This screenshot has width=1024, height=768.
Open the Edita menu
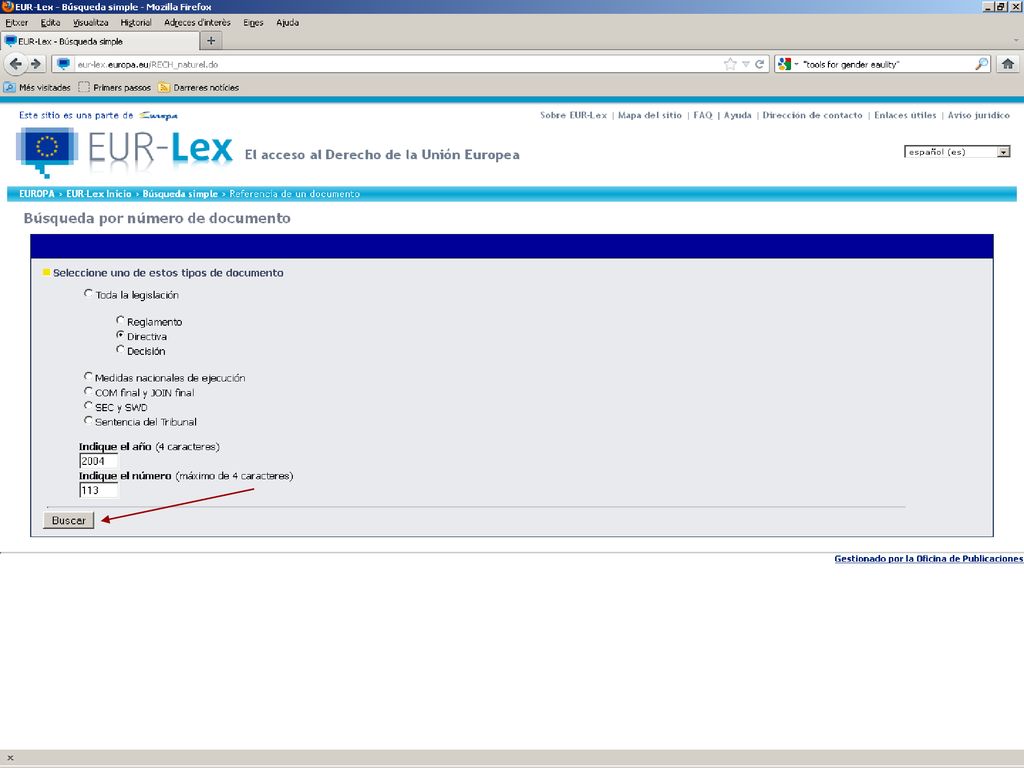click(50, 22)
